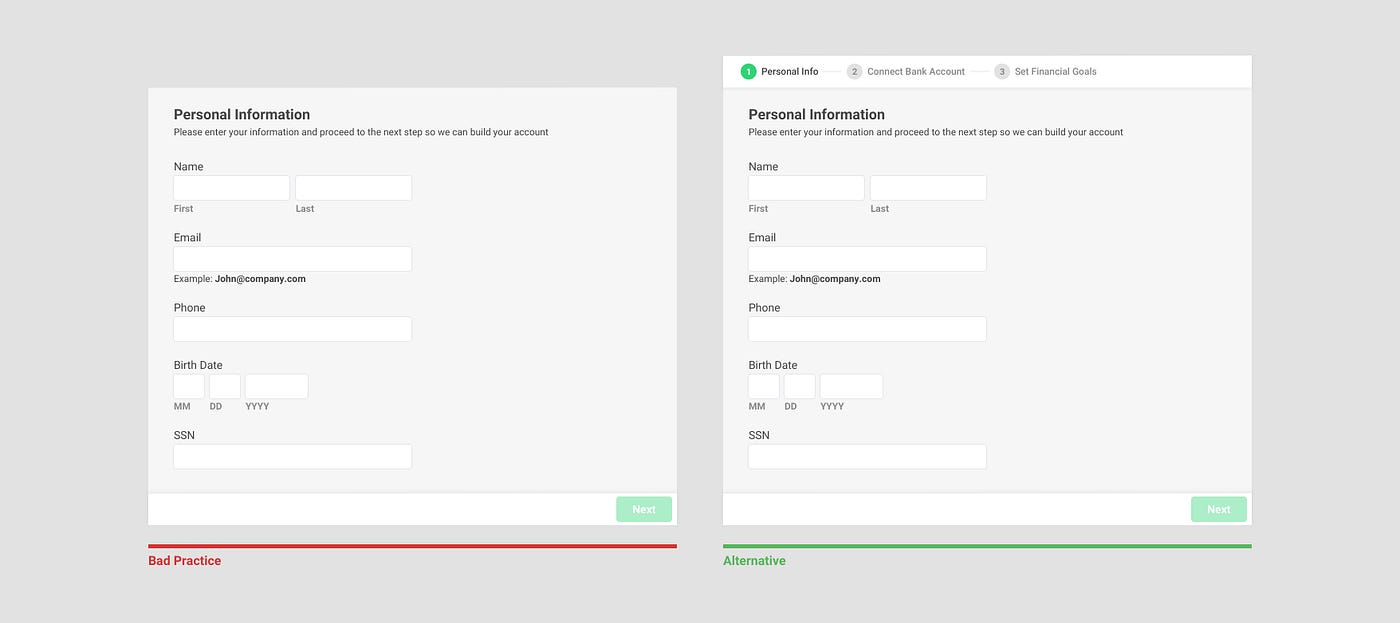The height and width of the screenshot is (623, 1400).
Task: Click Next button in Alternative form
Action: pyautogui.click(x=1219, y=509)
